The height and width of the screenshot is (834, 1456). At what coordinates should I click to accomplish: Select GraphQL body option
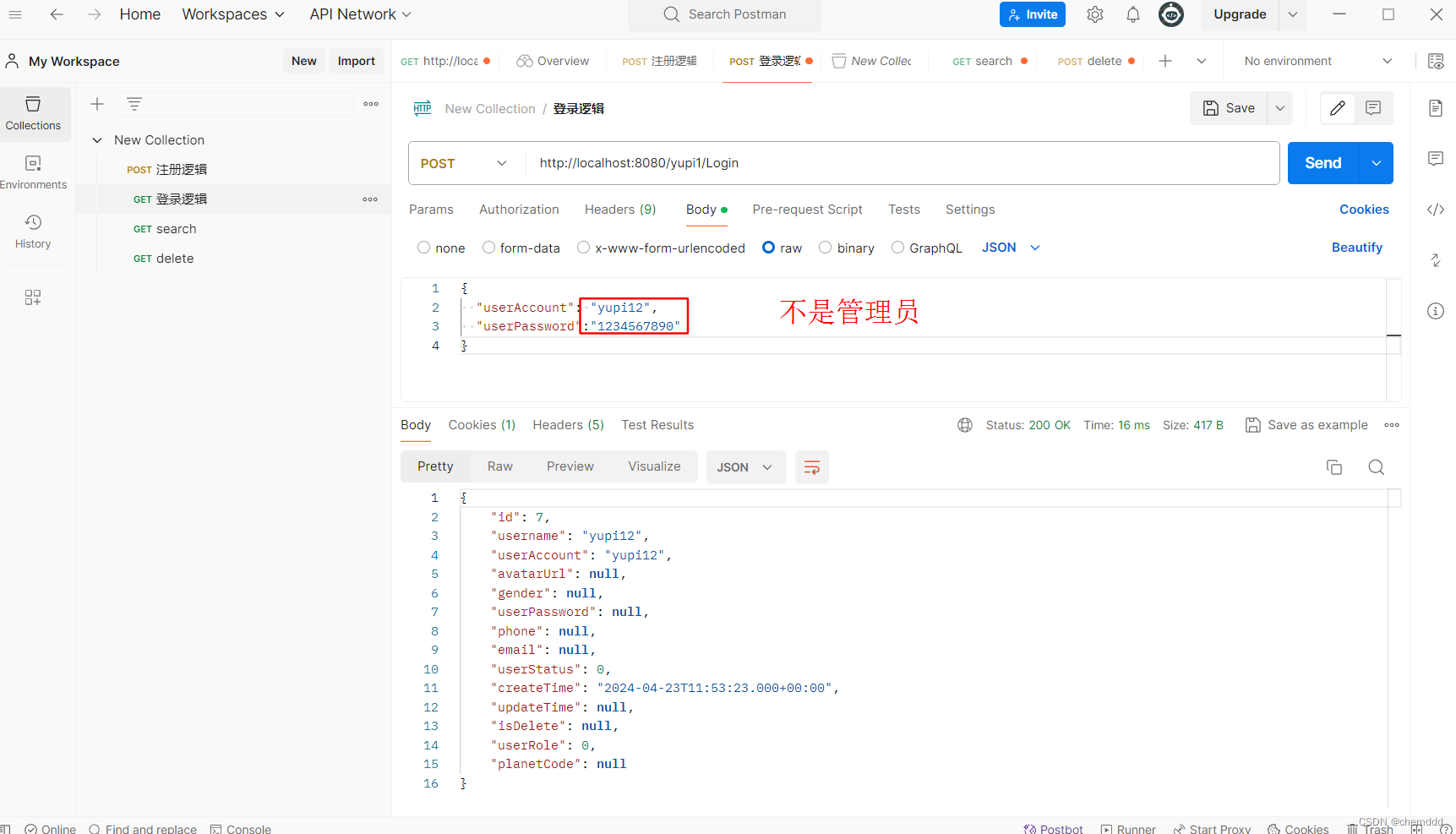[898, 248]
